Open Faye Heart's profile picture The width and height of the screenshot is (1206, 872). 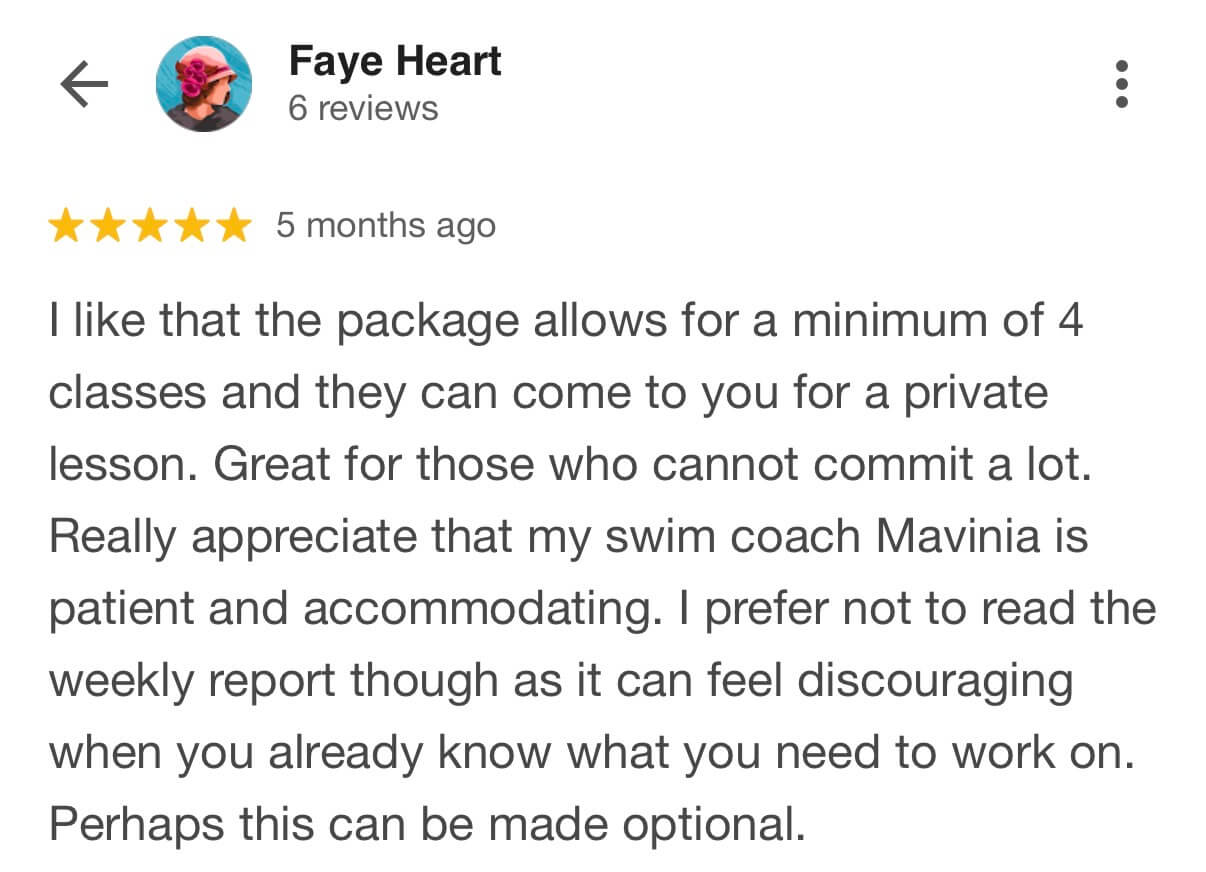tap(203, 85)
